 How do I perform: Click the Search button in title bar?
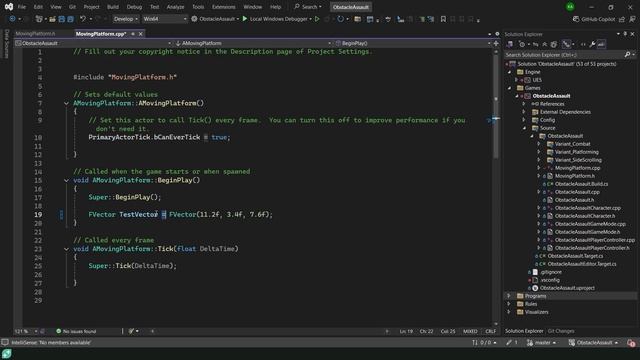click(x=308, y=7)
